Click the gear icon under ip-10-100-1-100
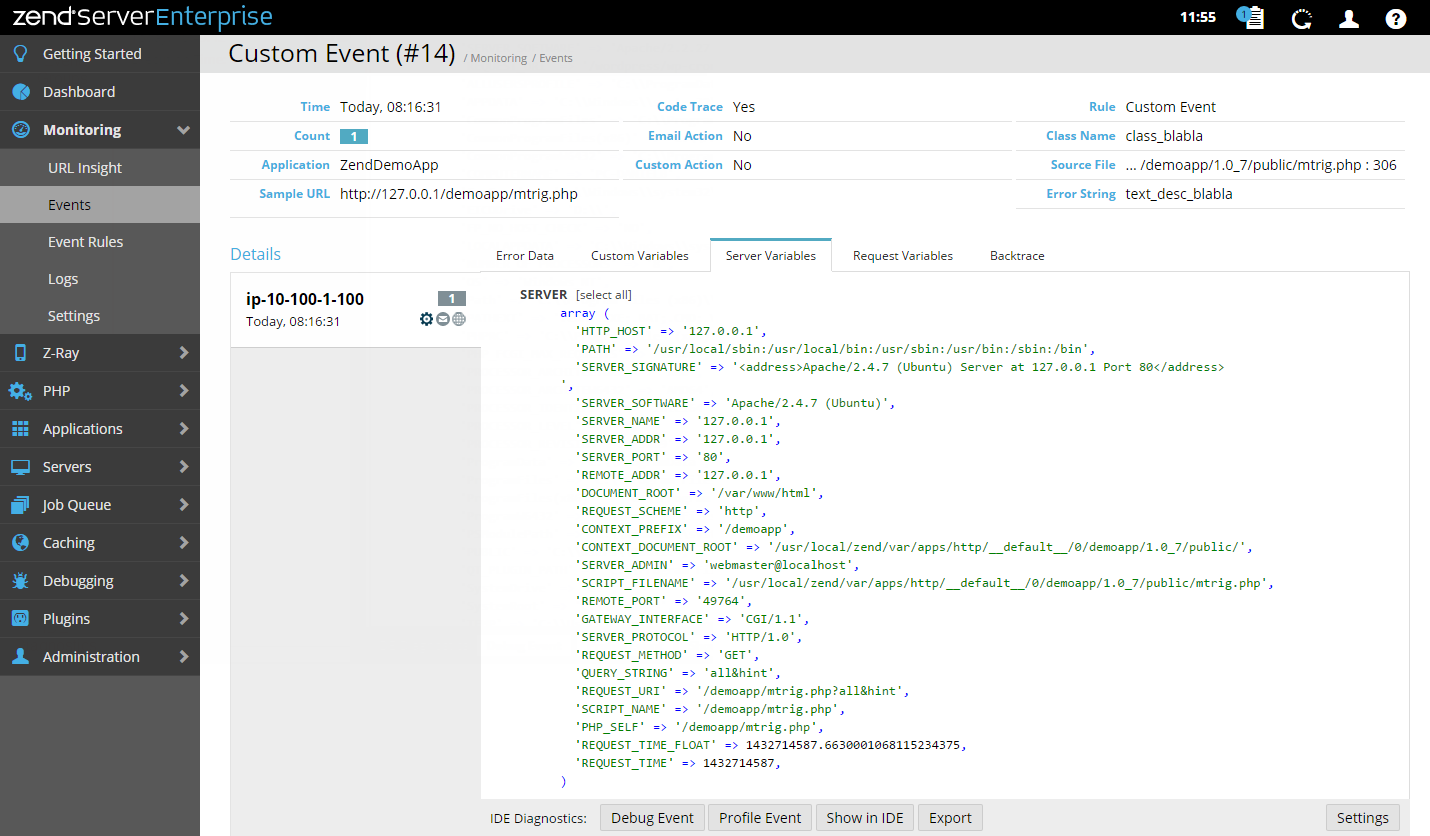Image resolution: width=1430 pixels, height=836 pixels. pos(427,319)
